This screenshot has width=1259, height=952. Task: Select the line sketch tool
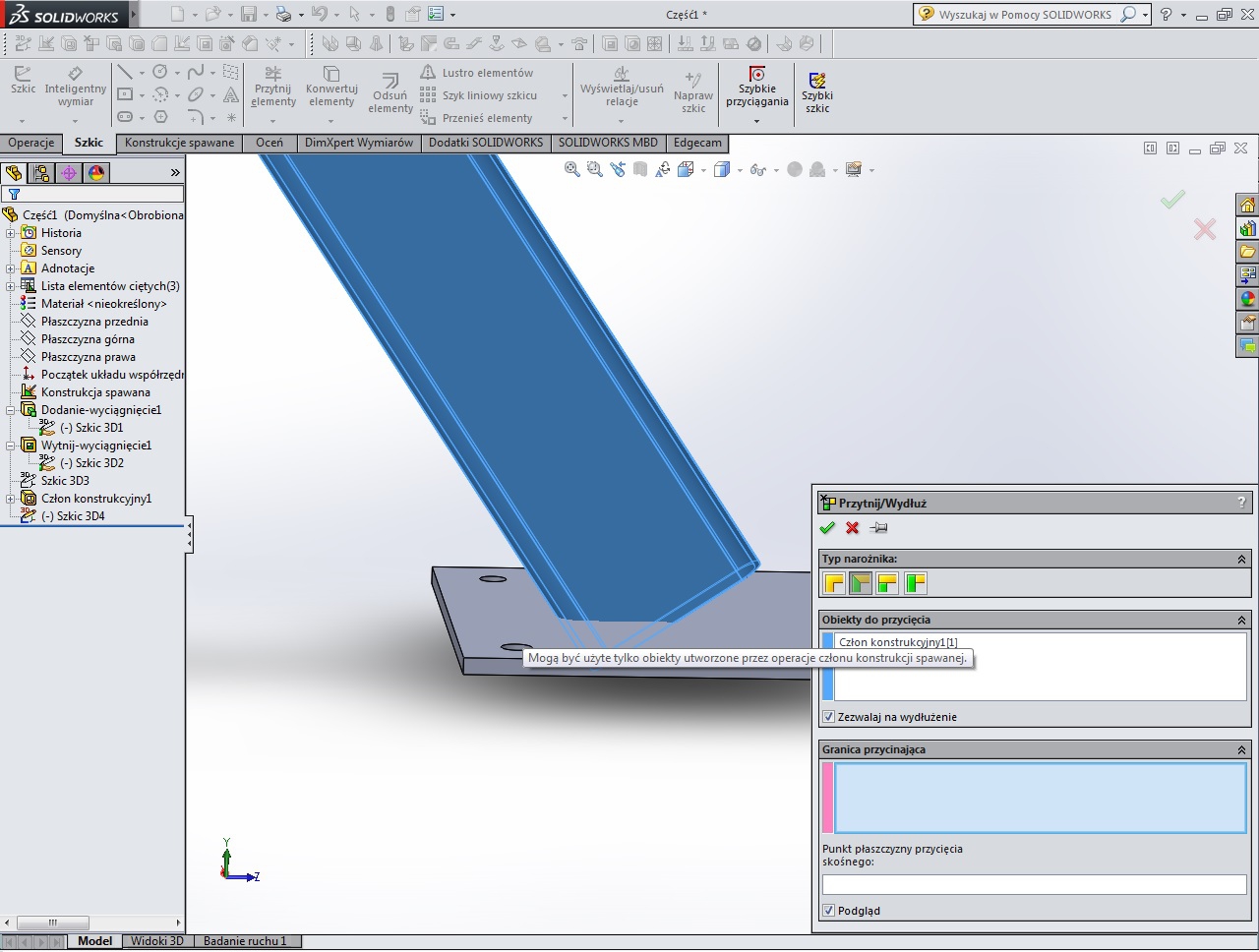124,73
